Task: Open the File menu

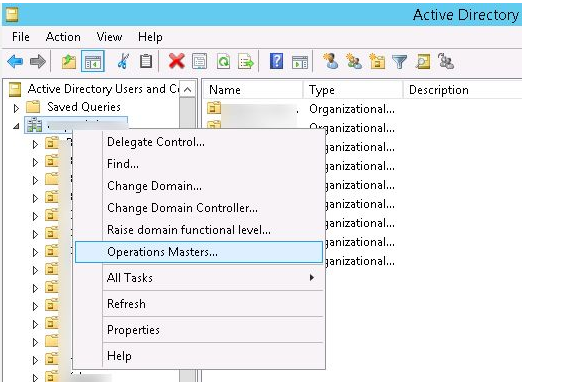Action: [x=21, y=37]
